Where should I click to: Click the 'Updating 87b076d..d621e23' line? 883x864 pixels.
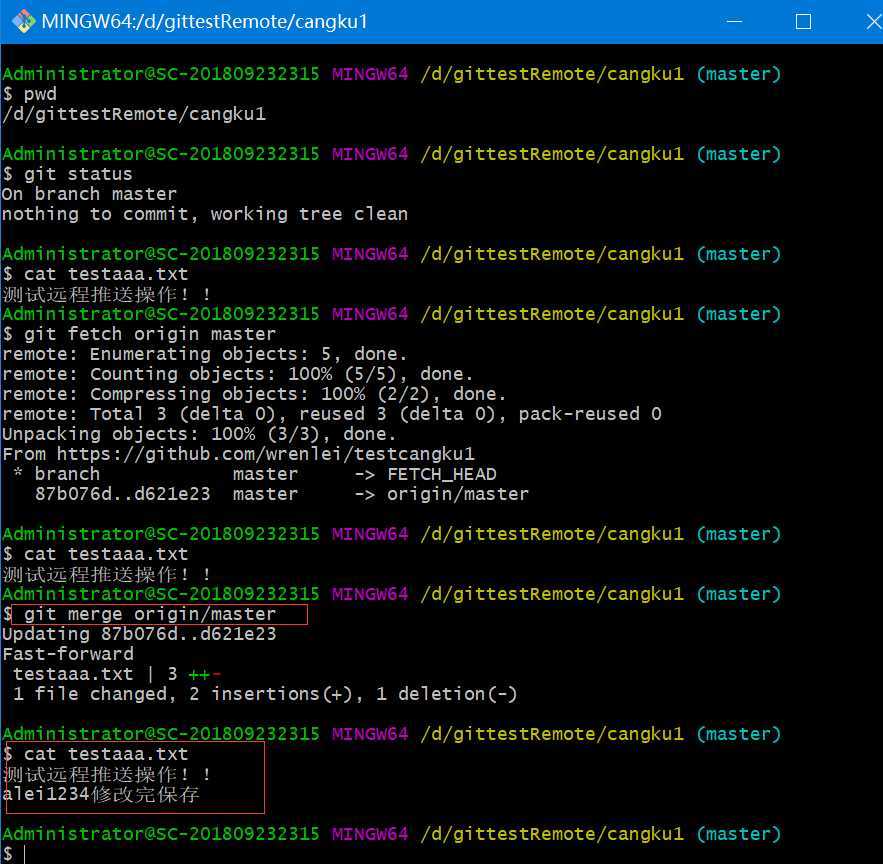(139, 634)
